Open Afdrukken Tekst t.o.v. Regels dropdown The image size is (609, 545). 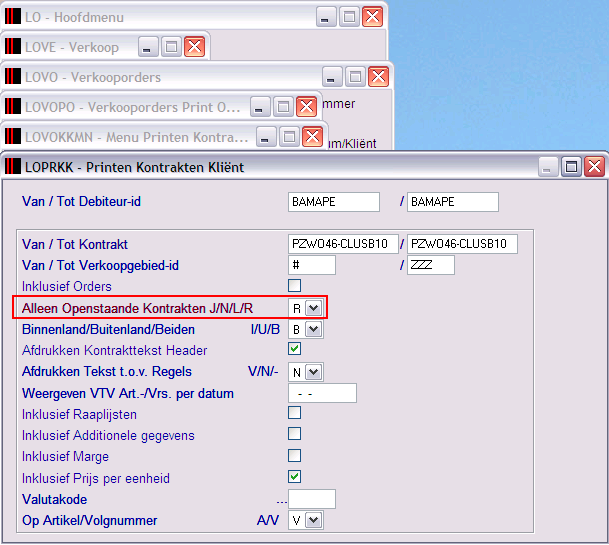click(x=313, y=372)
